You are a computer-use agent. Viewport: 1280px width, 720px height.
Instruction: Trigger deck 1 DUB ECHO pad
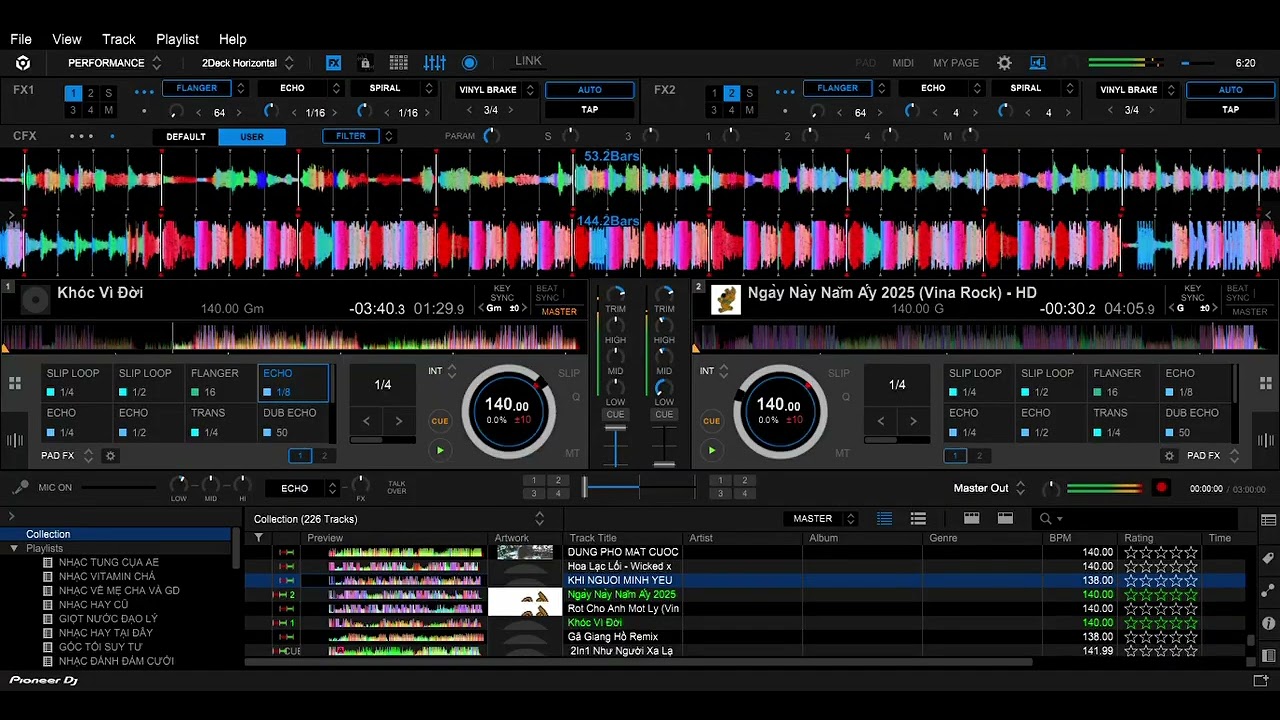295,423
